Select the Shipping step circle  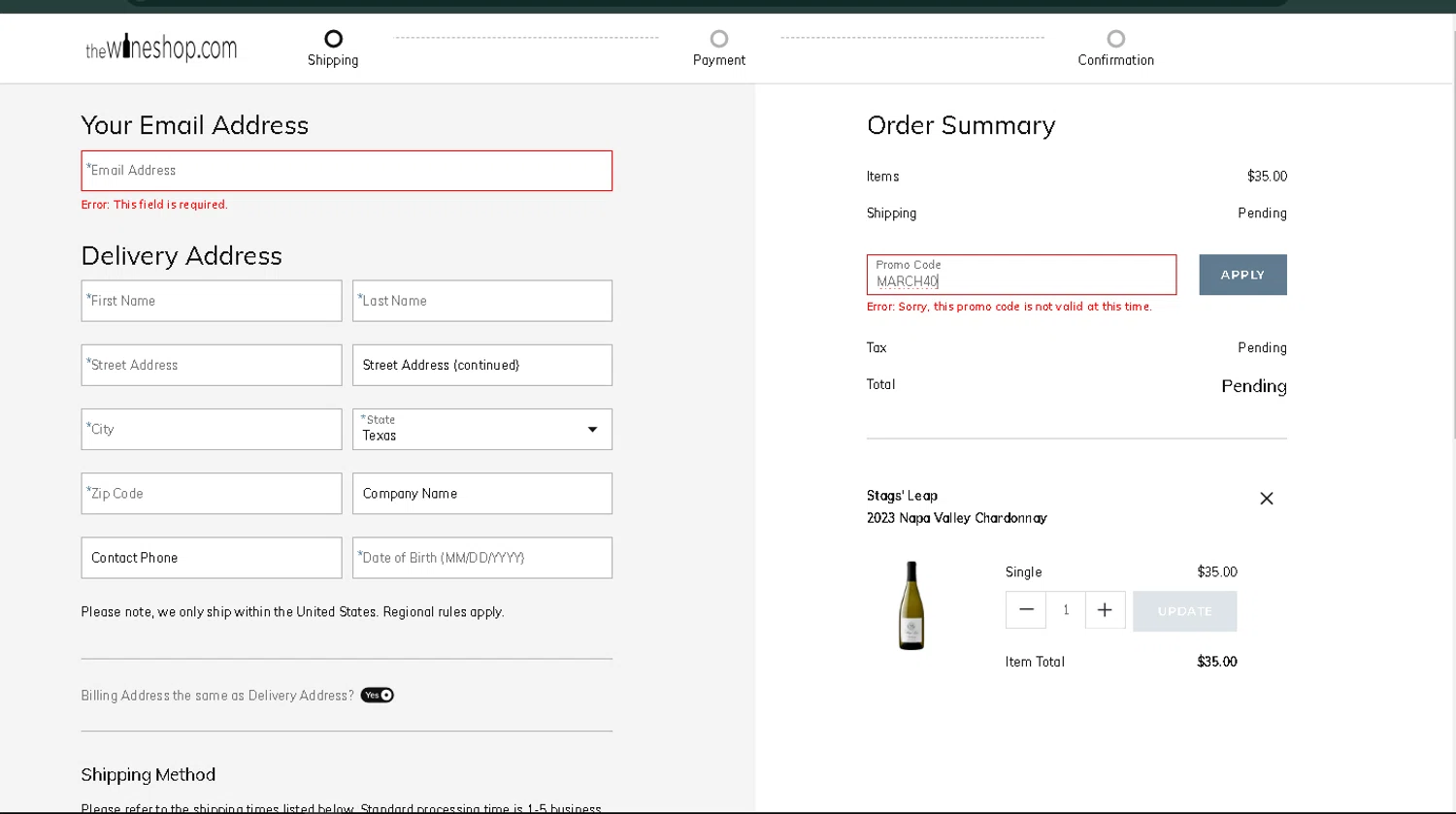[x=333, y=39]
